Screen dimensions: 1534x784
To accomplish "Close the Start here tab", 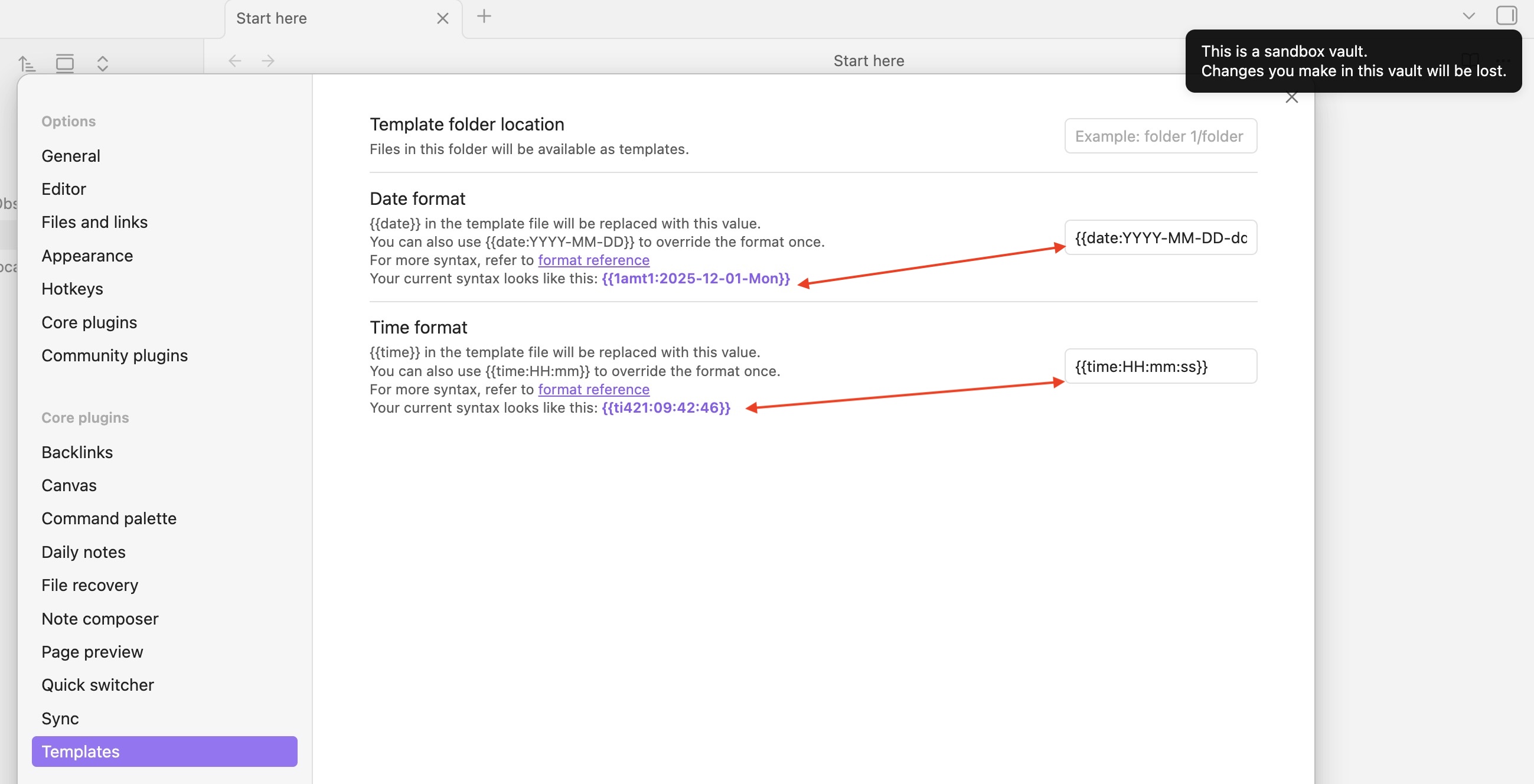I will [x=442, y=18].
